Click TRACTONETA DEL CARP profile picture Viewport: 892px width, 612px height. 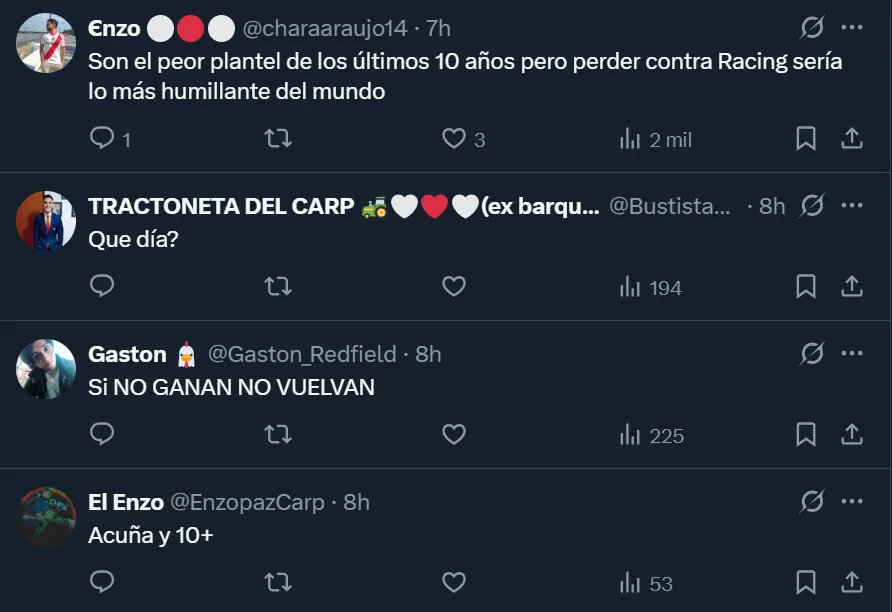46,221
